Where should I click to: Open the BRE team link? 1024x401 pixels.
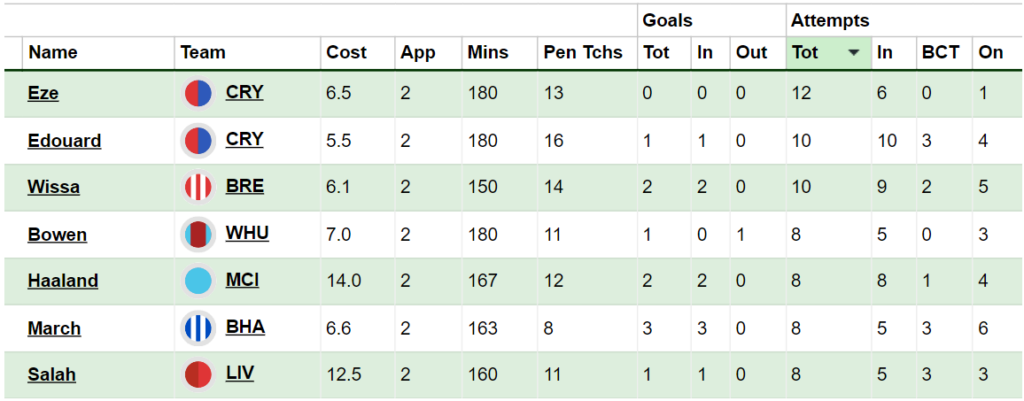[x=245, y=187]
